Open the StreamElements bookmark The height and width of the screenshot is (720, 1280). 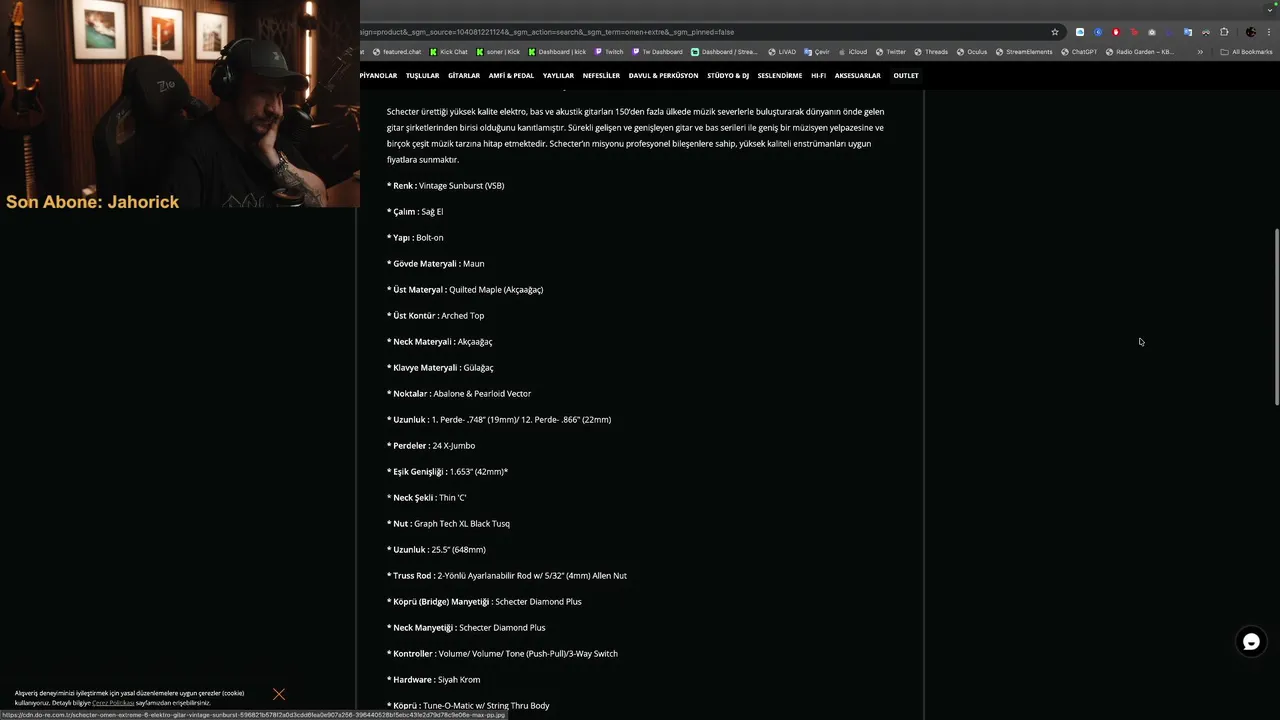pyautogui.click(x=1024, y=52)
